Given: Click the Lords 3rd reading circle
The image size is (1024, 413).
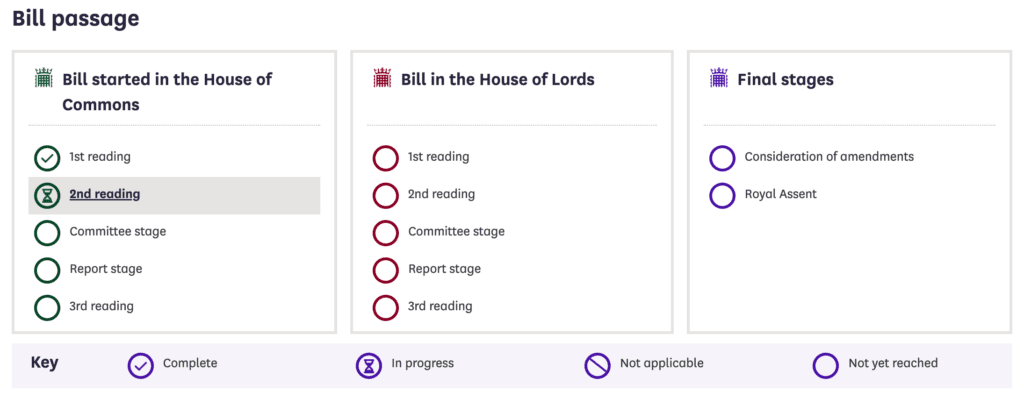Looking at the screenshot, I should (385, 307).
